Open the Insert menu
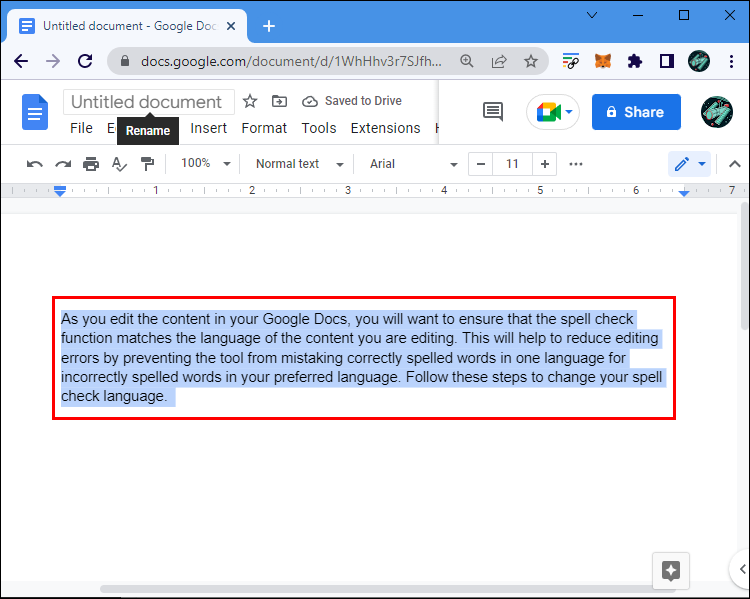 [x=209, y=128]
